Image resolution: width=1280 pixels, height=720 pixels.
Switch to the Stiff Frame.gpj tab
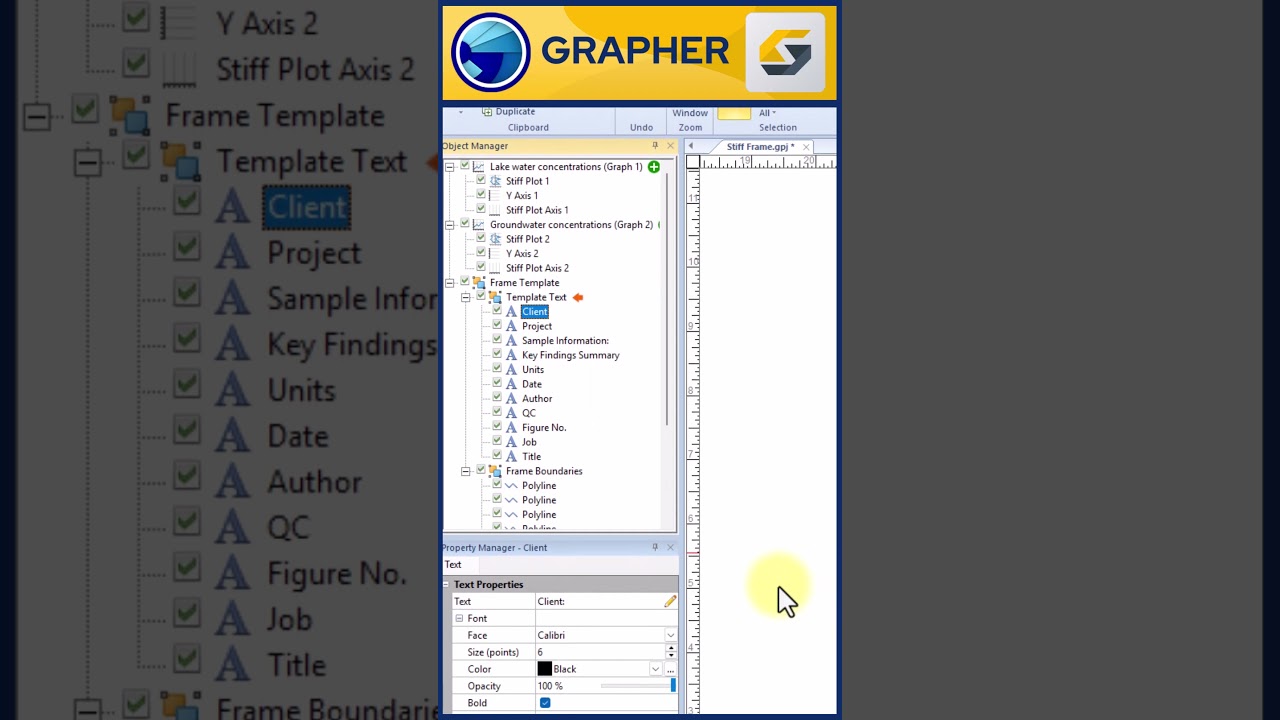tap(760, 147)
